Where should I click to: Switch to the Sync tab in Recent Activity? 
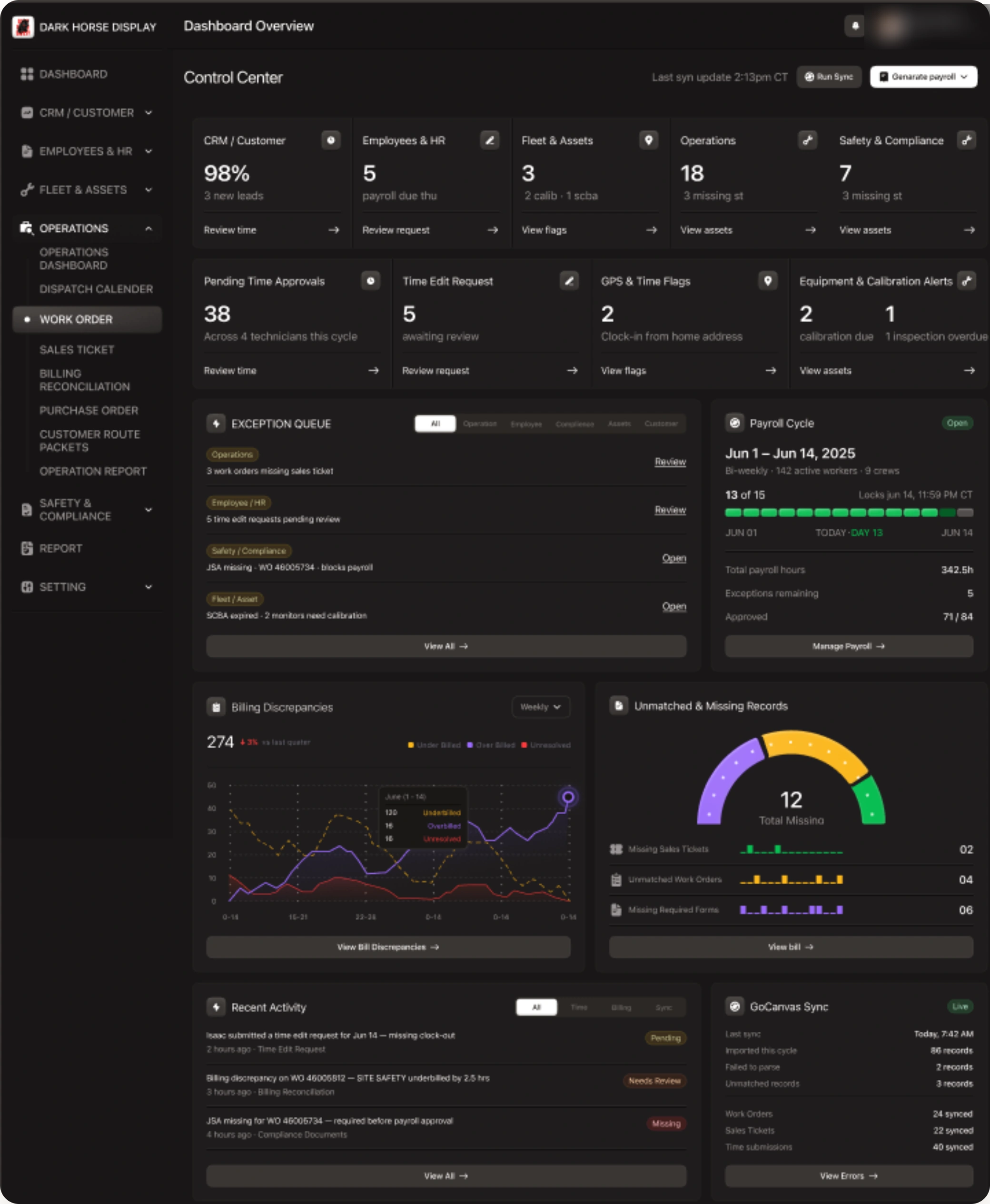tap(663, 1007)
